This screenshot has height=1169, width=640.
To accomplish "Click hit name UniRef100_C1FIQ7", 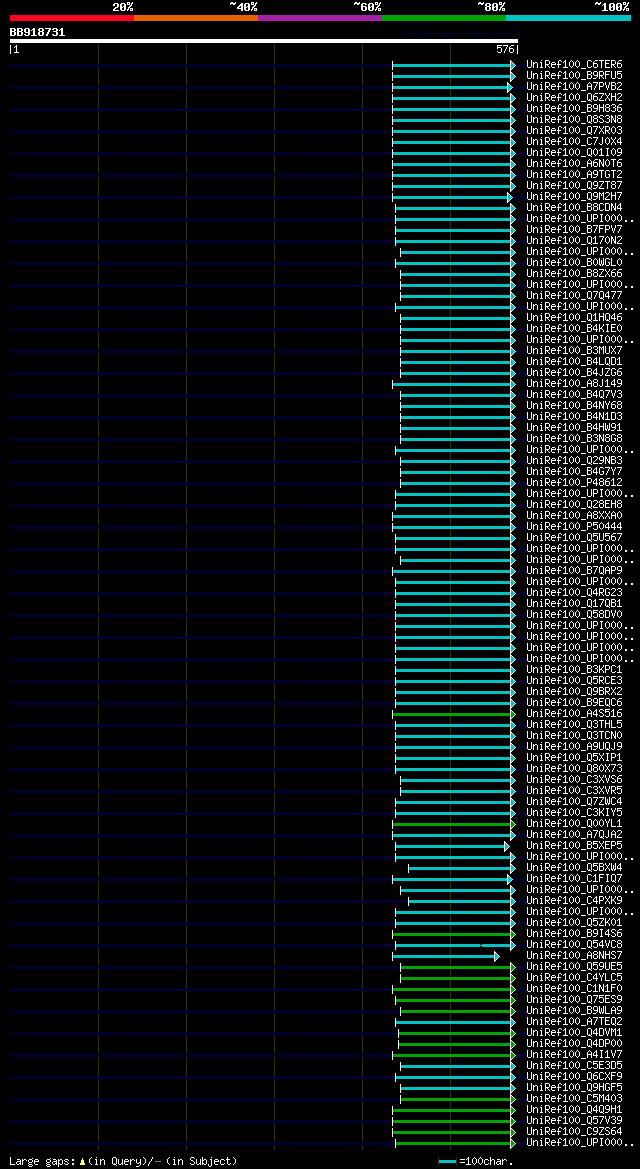I will point(574,879).
